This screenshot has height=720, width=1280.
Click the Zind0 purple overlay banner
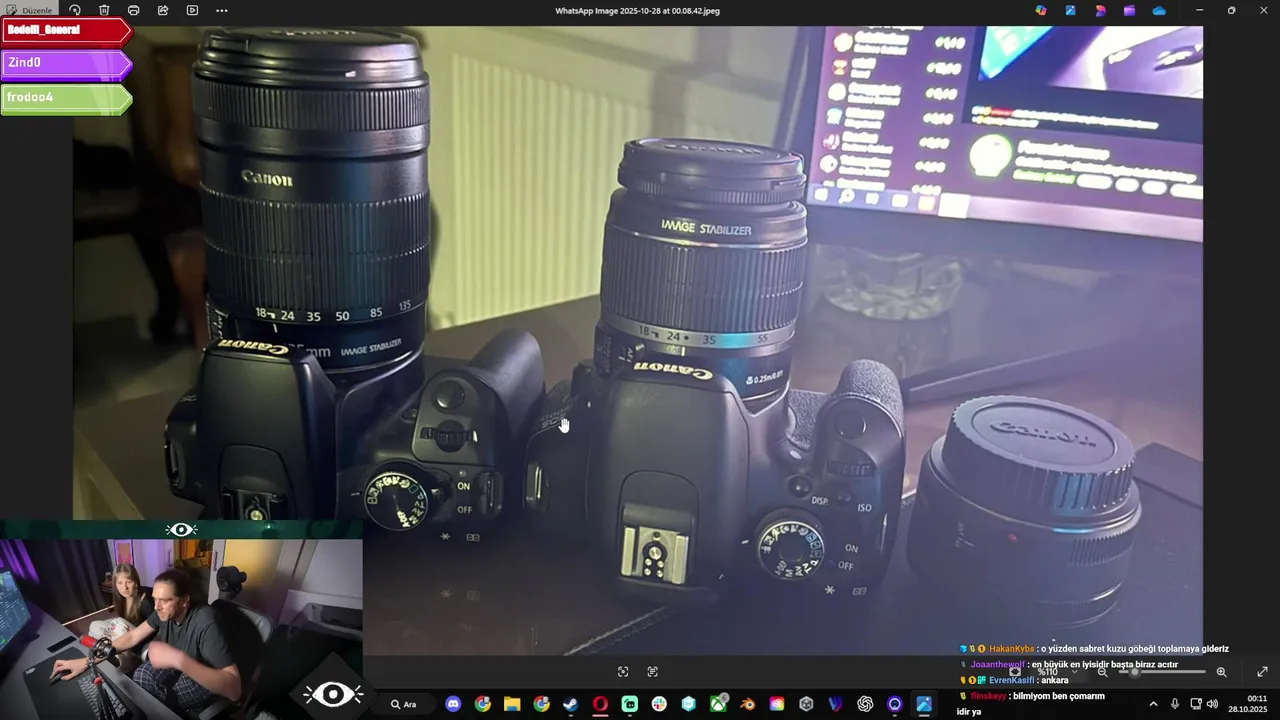point(66,63)
